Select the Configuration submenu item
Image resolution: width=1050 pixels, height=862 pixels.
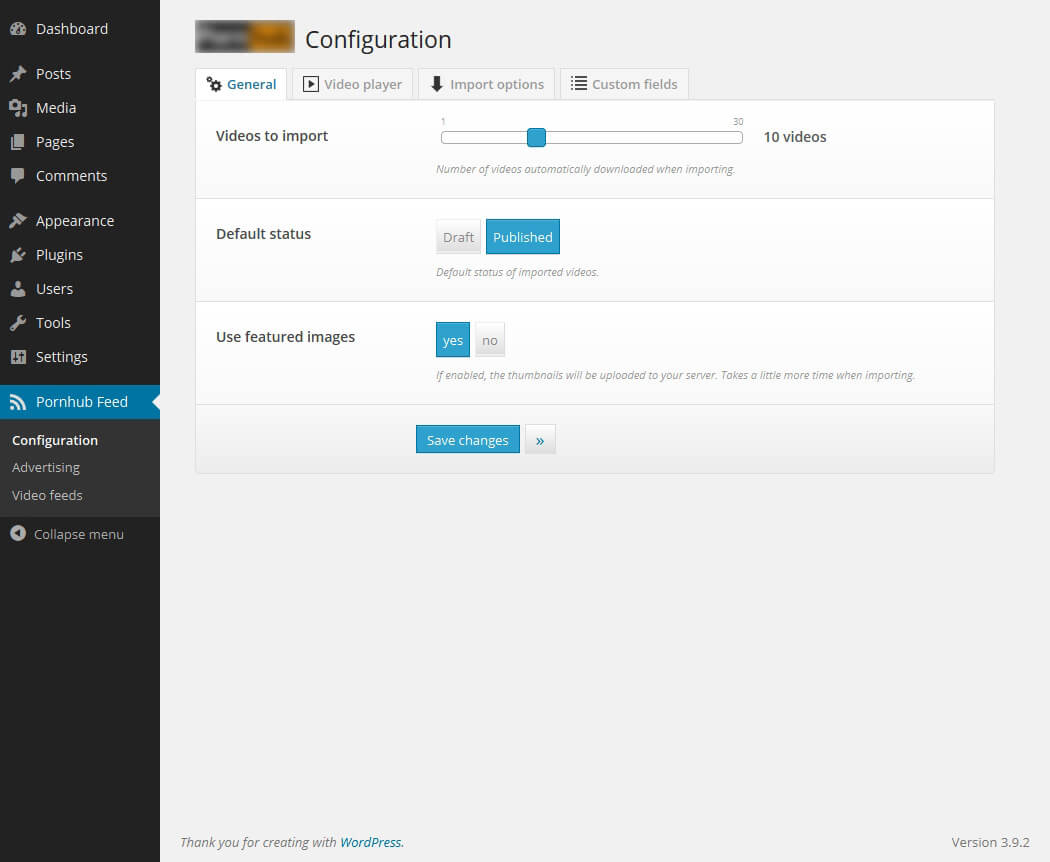click(55, 440)
